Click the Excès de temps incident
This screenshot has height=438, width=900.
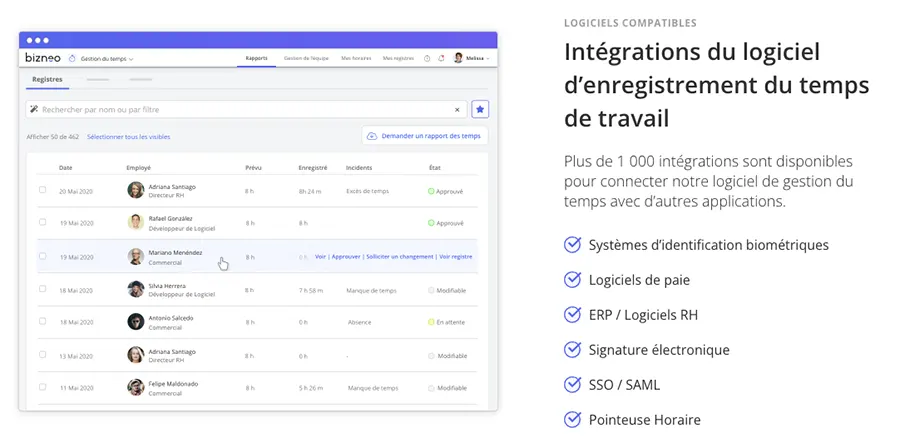click(367, 191)
